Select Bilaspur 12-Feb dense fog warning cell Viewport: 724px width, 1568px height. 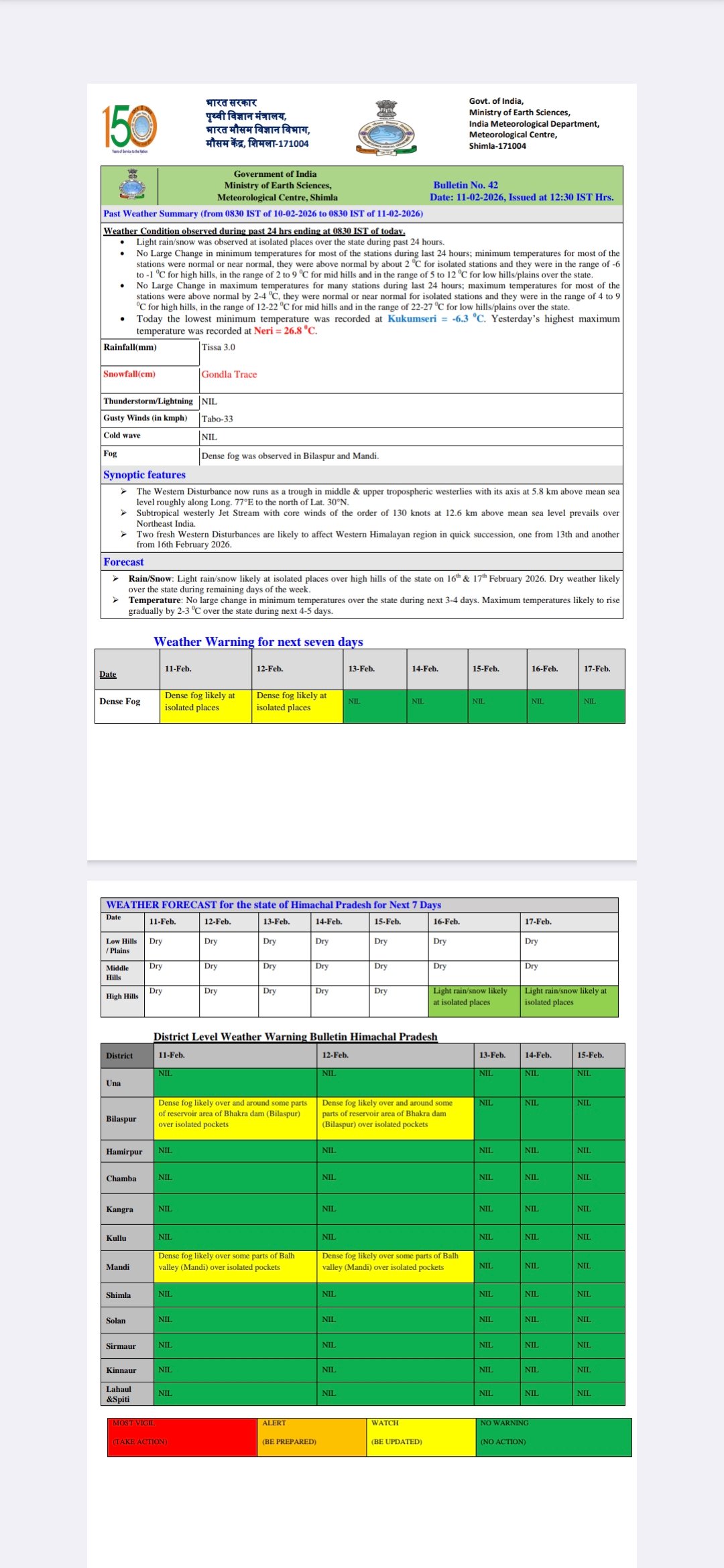pyautogui.click(x=395, y=1118)
